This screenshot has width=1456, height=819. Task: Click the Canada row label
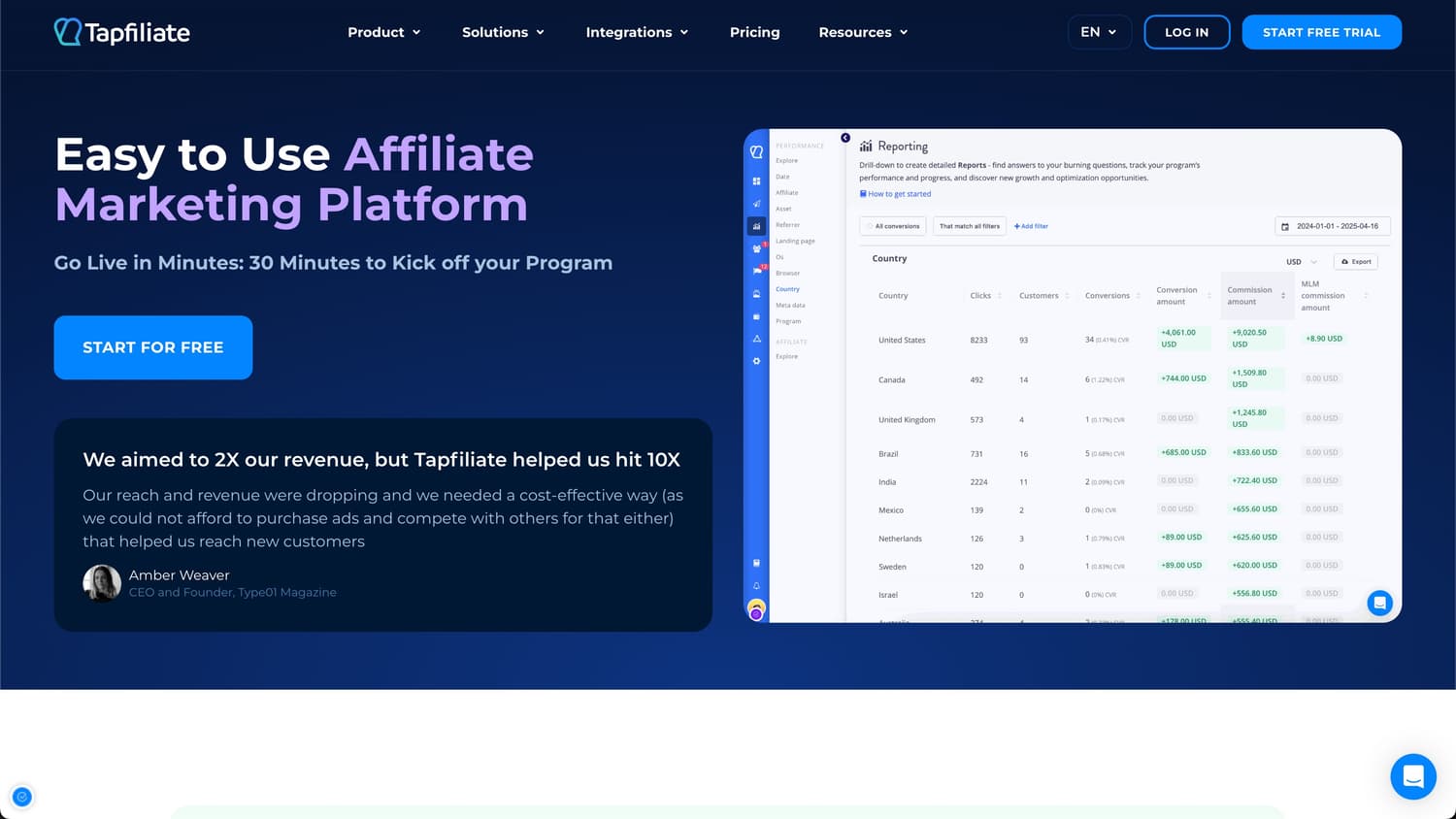pos(891,380)
